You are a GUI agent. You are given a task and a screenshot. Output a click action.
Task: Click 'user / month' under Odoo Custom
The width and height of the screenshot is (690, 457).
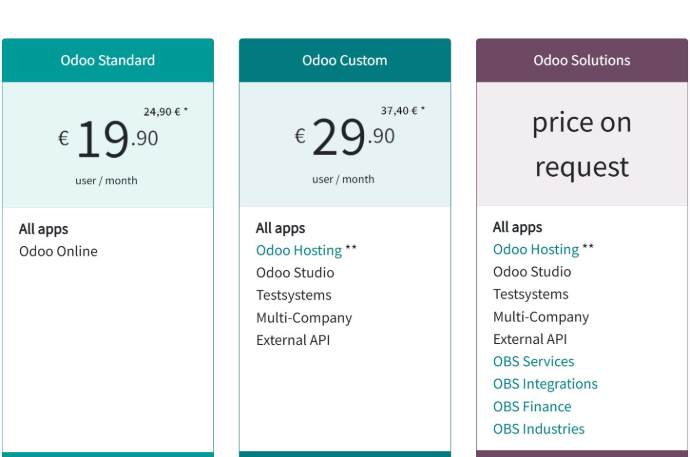click(343, 179)
